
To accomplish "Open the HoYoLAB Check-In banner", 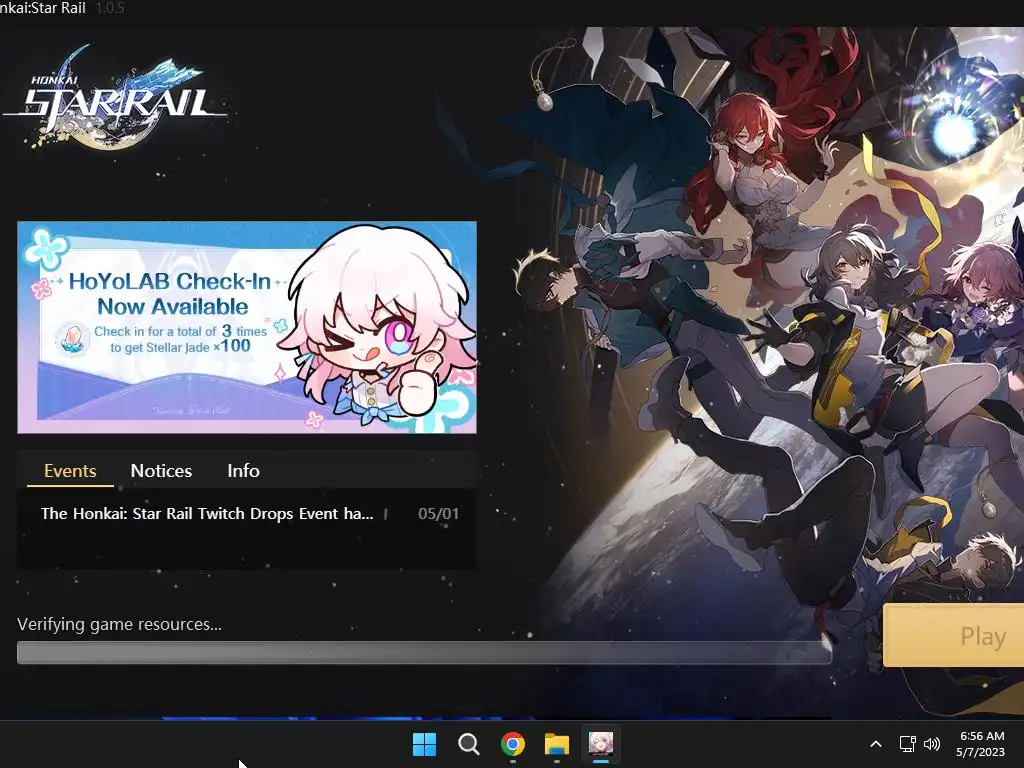I will [x=247, y=327].
